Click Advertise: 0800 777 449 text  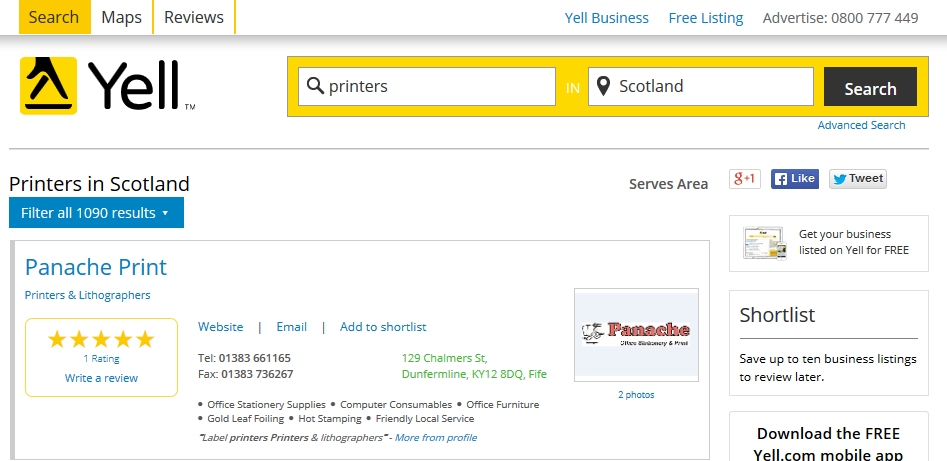pos(840,18)
